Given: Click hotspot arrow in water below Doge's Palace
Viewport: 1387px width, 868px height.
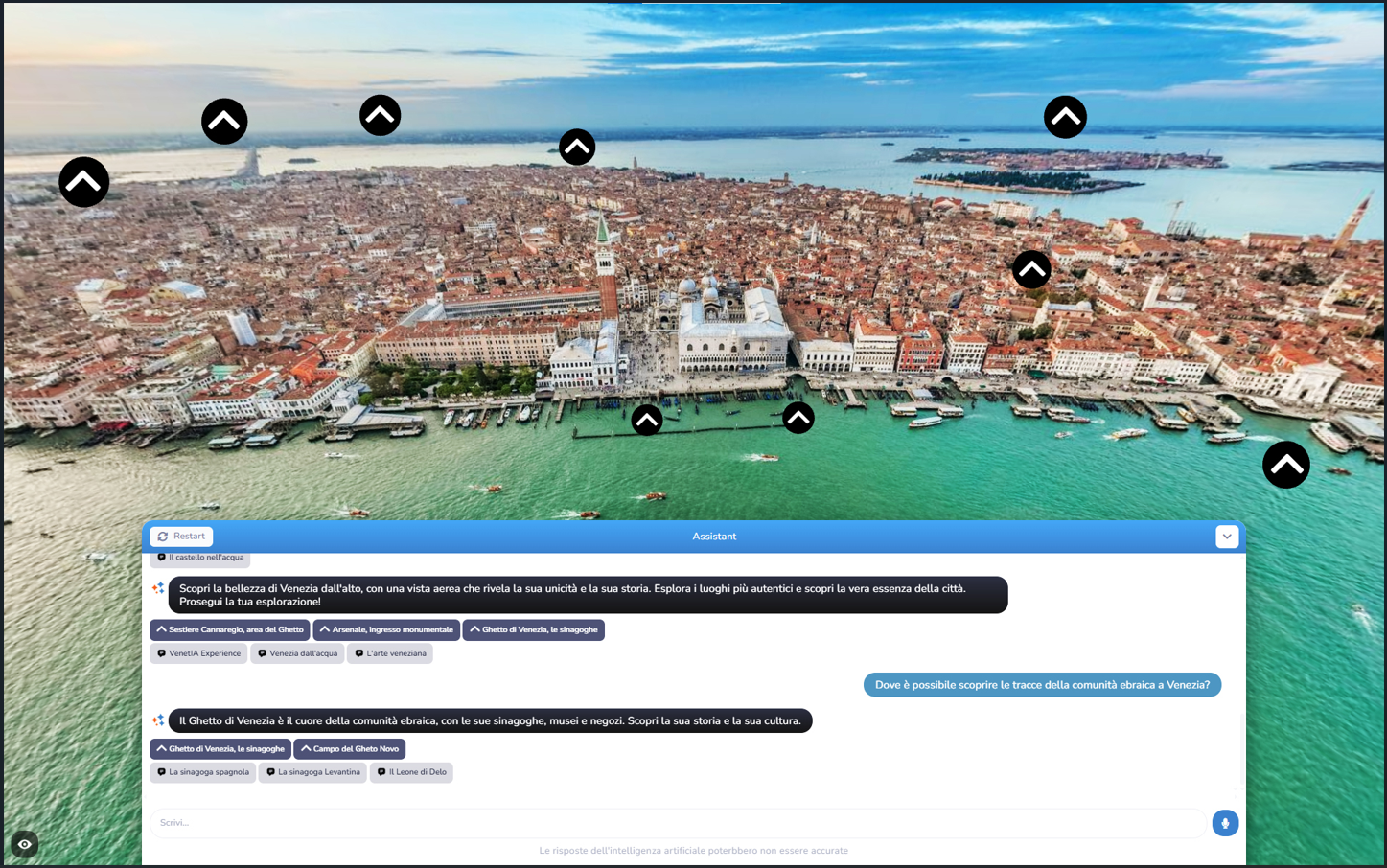Looking at the screenshot, I should (798, 418).
